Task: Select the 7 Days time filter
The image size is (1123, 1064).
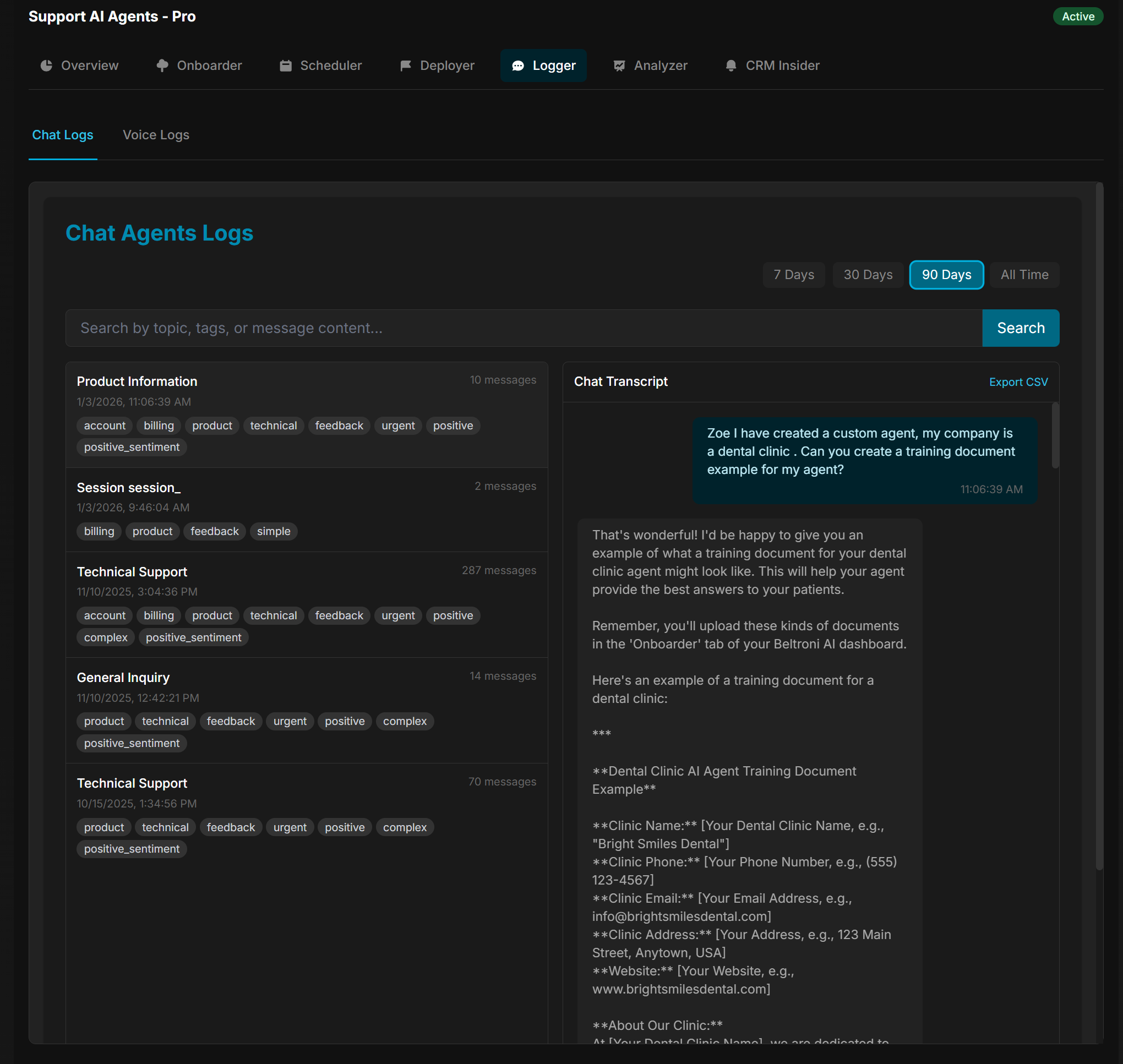Action: pos(793,275)
